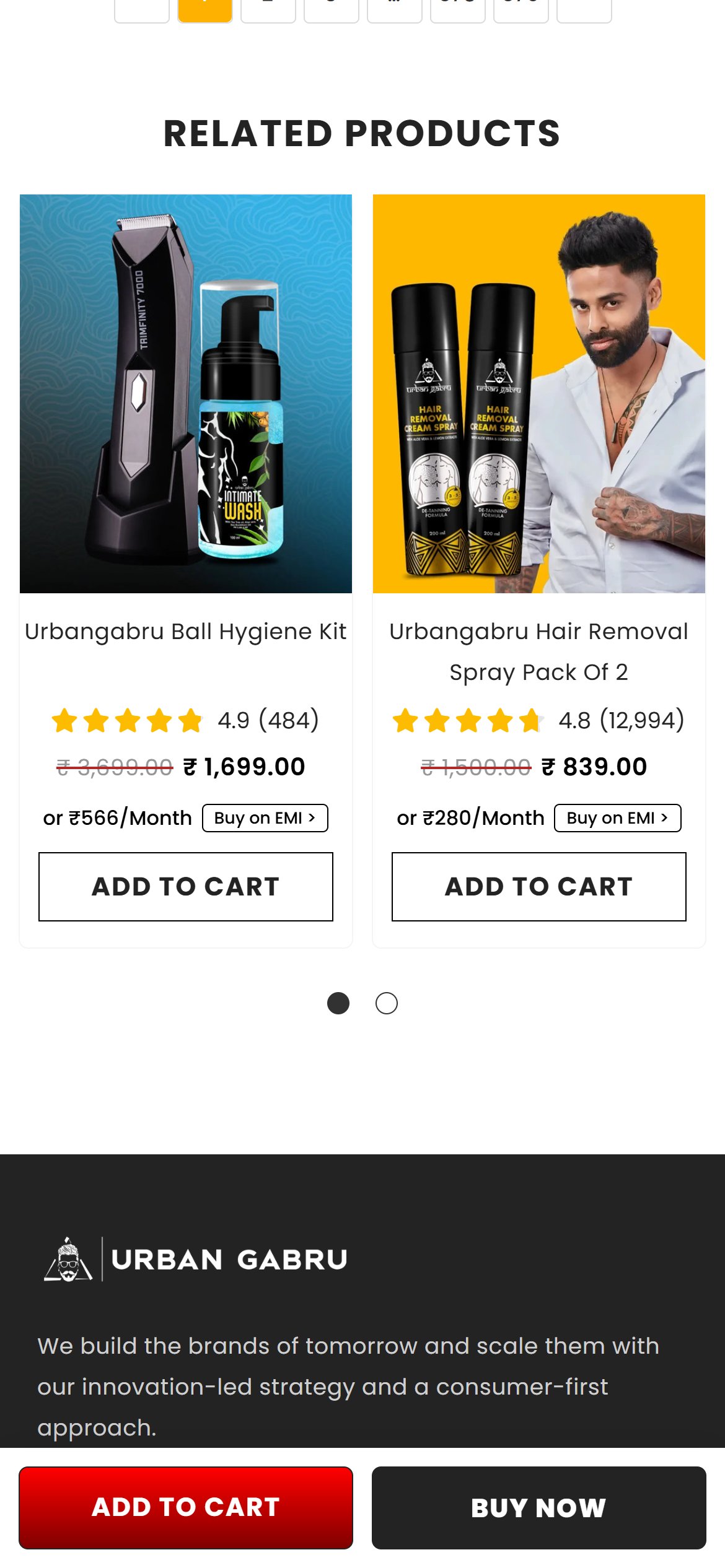
Task: Click the URBAN GABRU footer wordmark
Action: point(229,1260)
